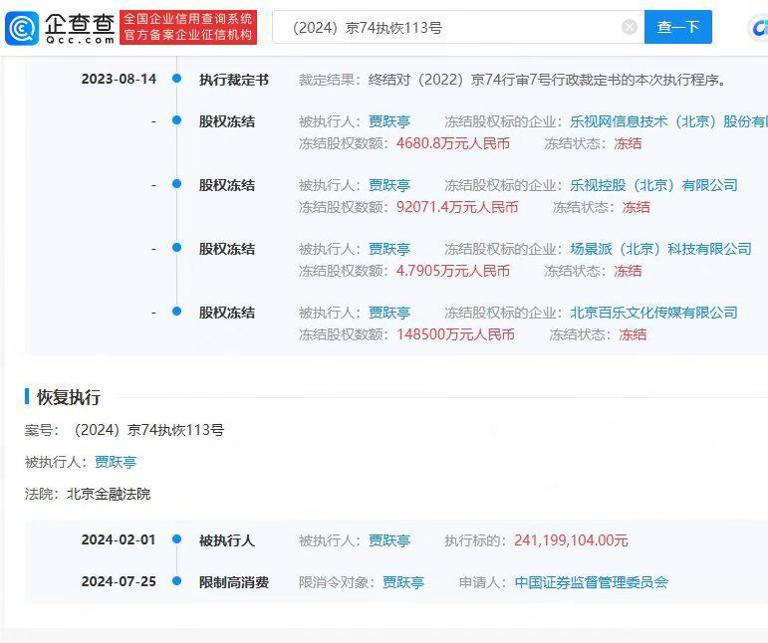Click 贾跃亭 in the 限制高消费 row
Viewport: 768px width, 643px height.
403,582
